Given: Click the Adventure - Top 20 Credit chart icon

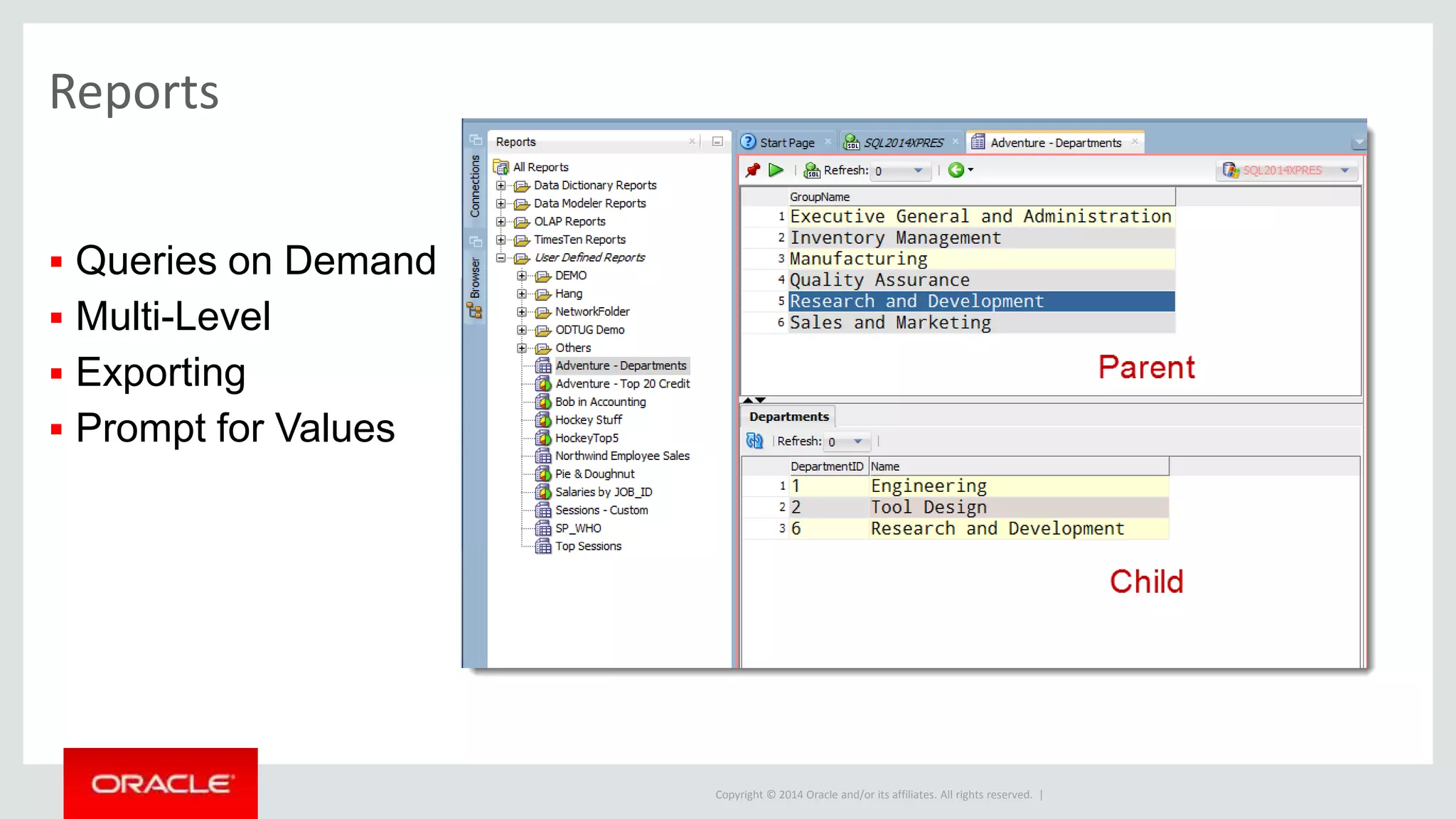Looking at the screenshot, I should (543, 384).
